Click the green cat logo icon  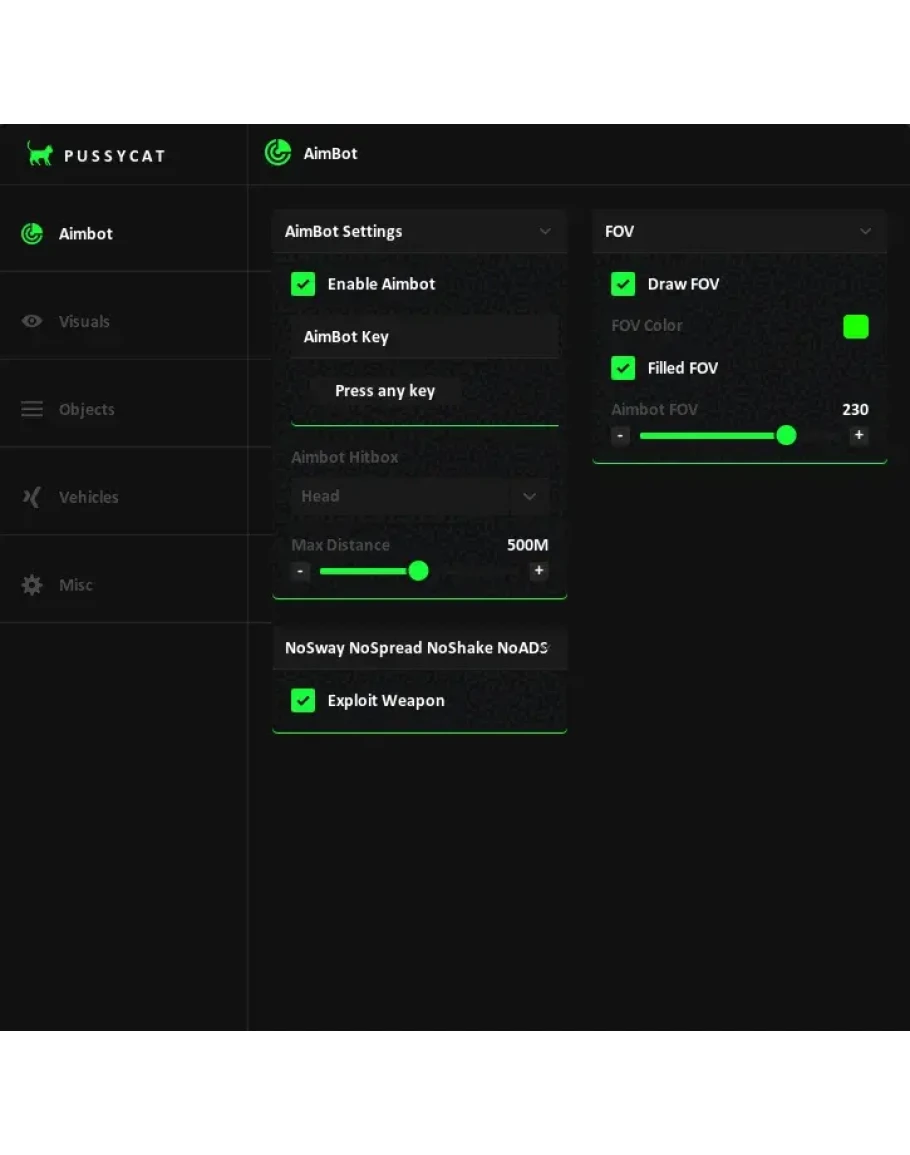coord(40,154)
